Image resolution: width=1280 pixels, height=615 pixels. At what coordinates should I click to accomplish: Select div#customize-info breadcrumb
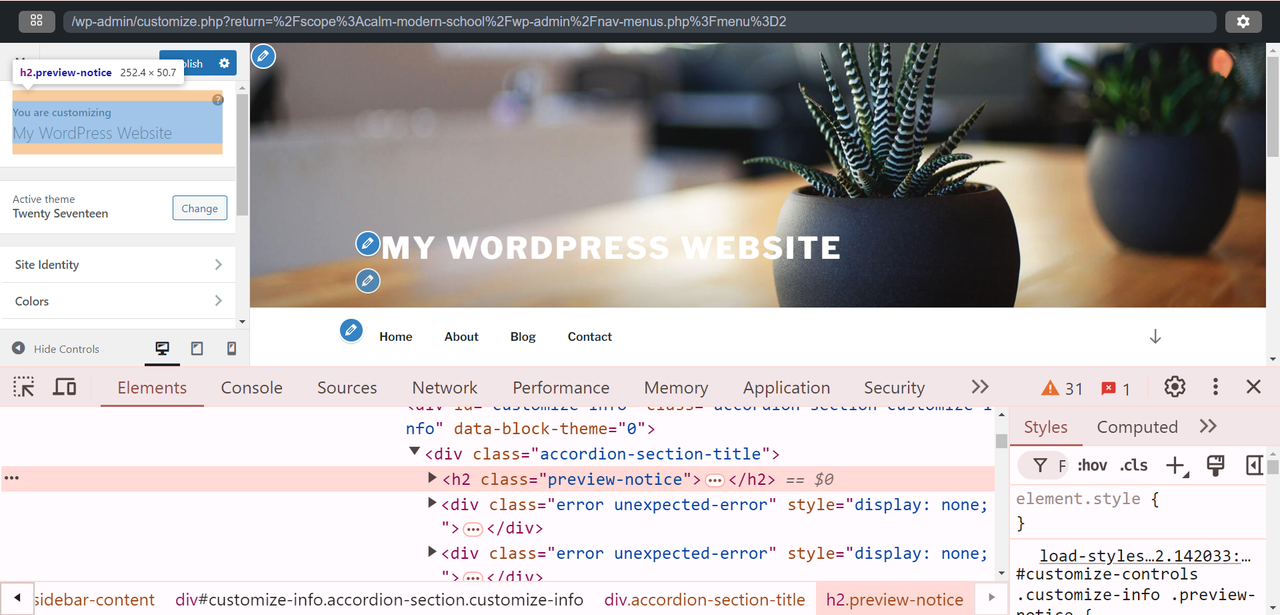(379, 600)
